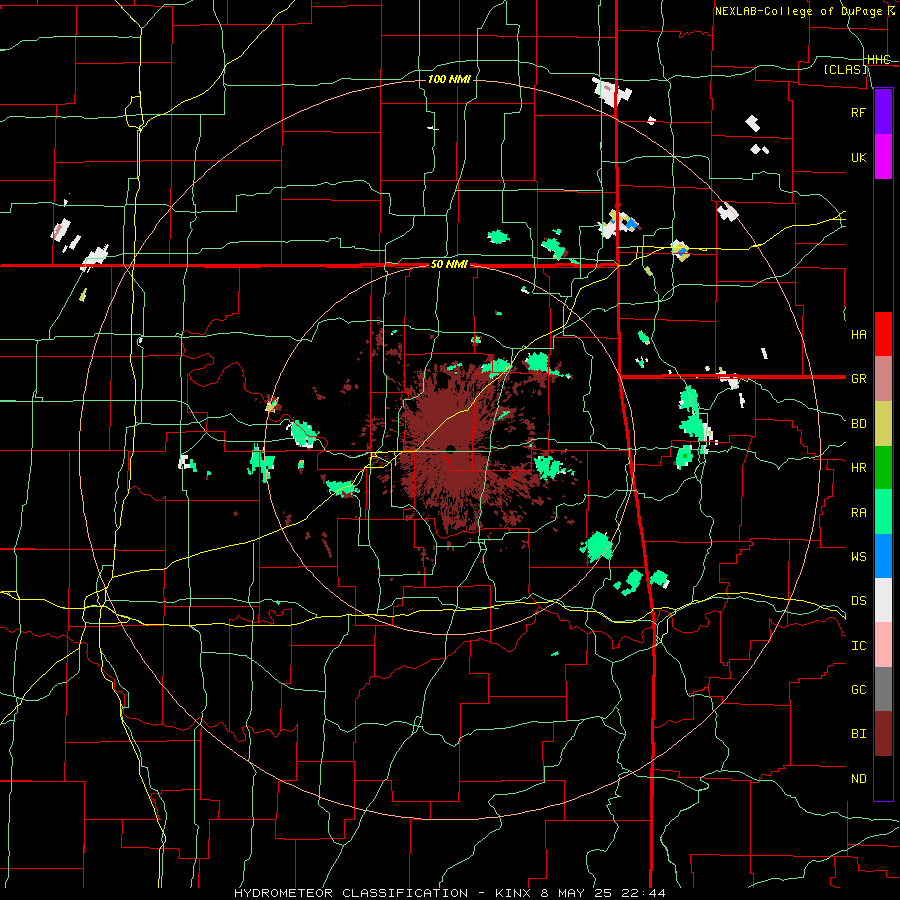Click the '100 NMI' range ring label
The width and height of the screenshot is (900, 900).
coord(449,79)
